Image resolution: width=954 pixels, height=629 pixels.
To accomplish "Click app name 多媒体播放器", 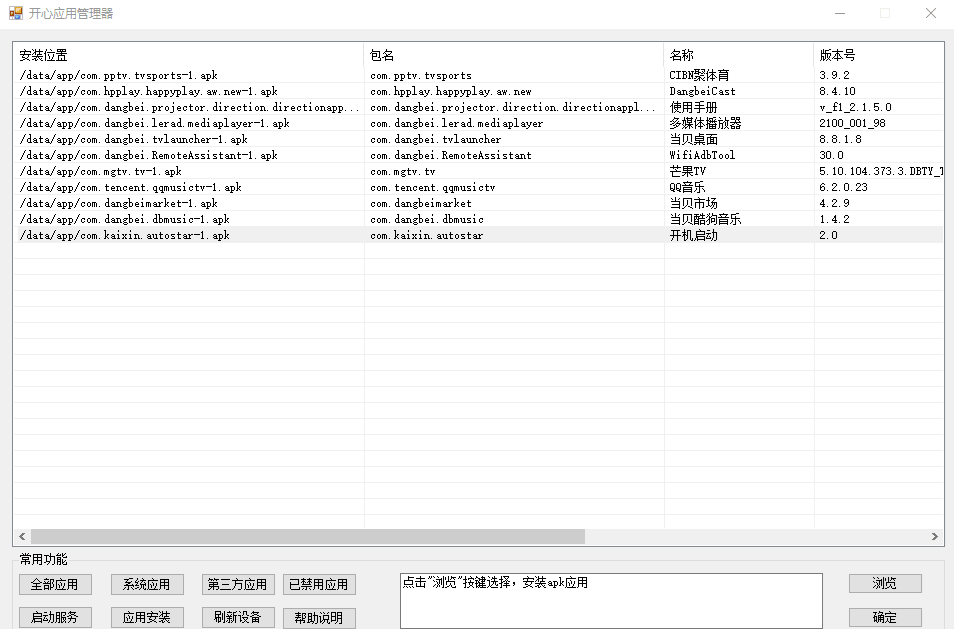I will pyautogui.click(x=705, y=123).
